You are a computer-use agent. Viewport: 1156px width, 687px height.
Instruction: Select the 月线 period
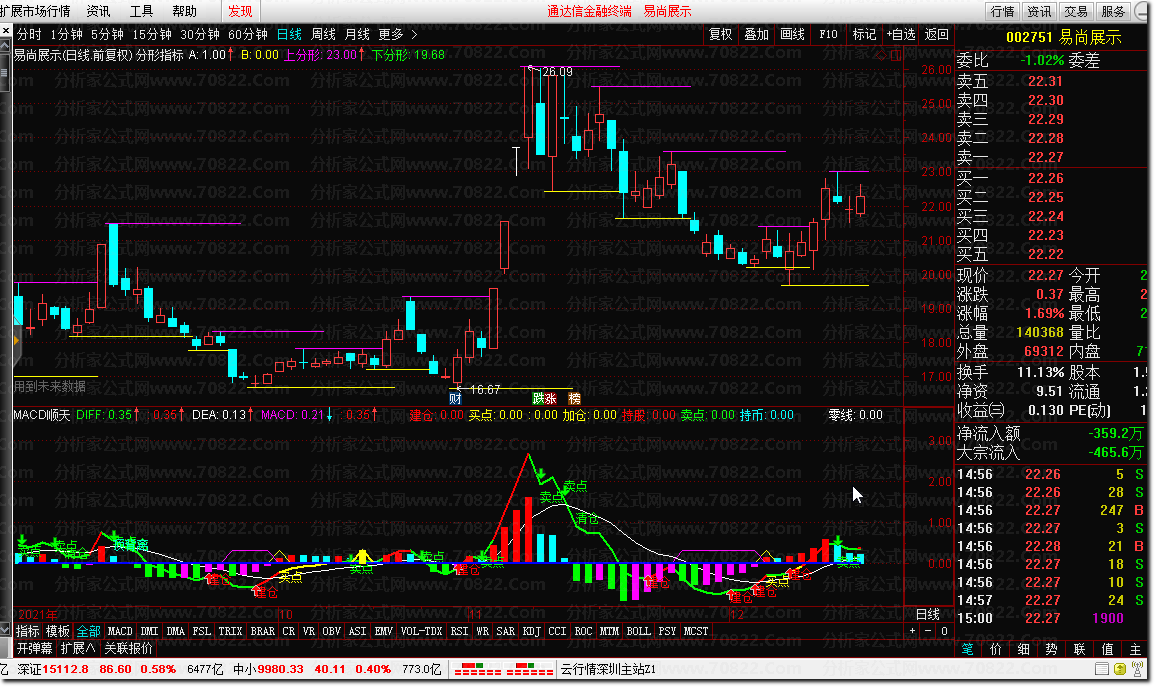[x=358, y=35]
